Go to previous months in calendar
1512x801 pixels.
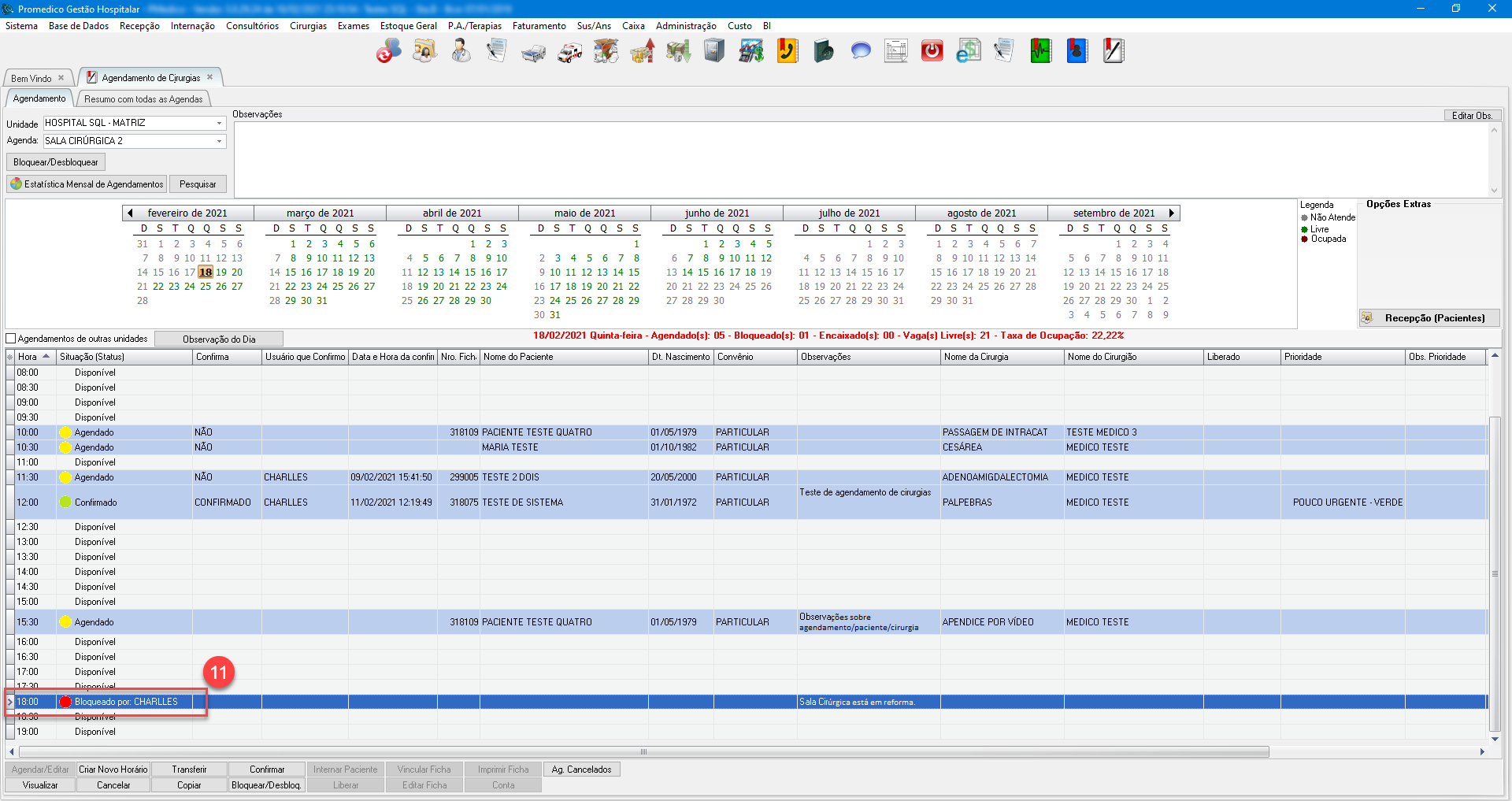130,213
